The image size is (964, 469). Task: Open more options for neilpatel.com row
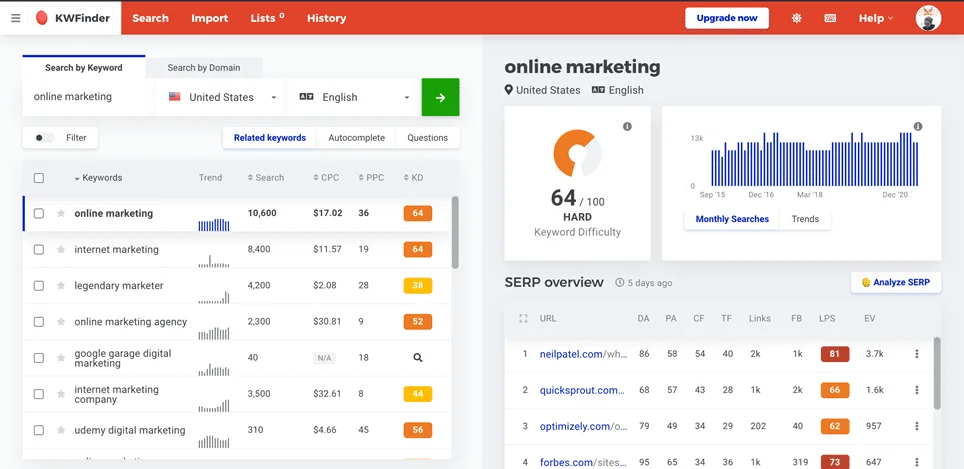pos(917,354)
